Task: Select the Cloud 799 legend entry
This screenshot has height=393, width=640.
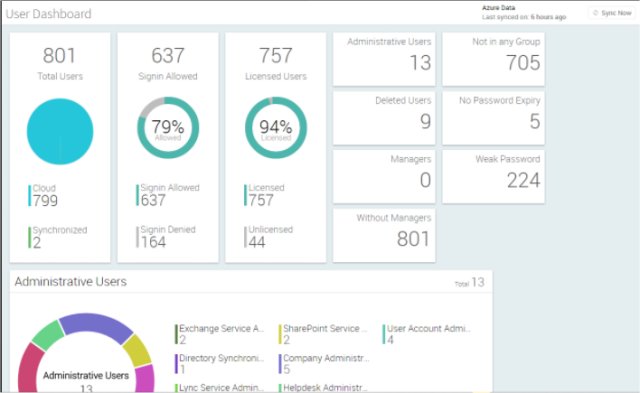Action: [43, 195]
